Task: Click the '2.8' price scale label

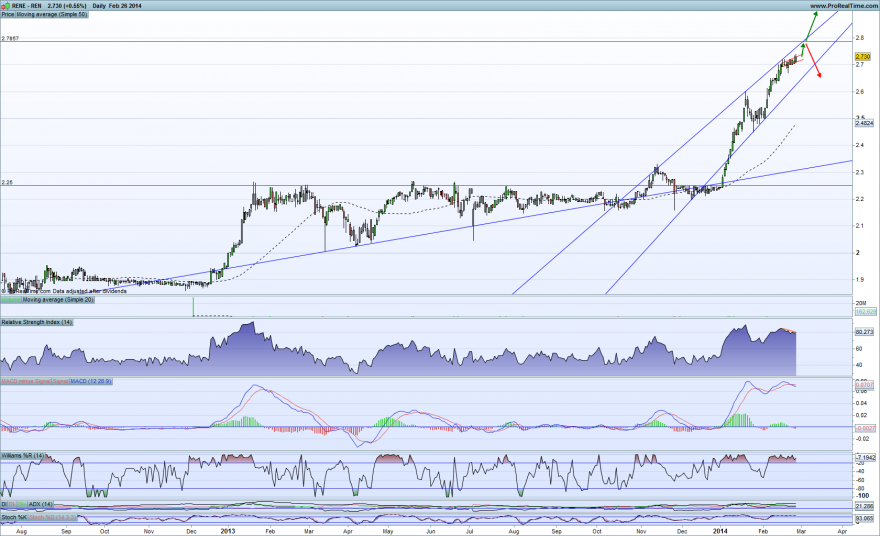Action: 859,38
